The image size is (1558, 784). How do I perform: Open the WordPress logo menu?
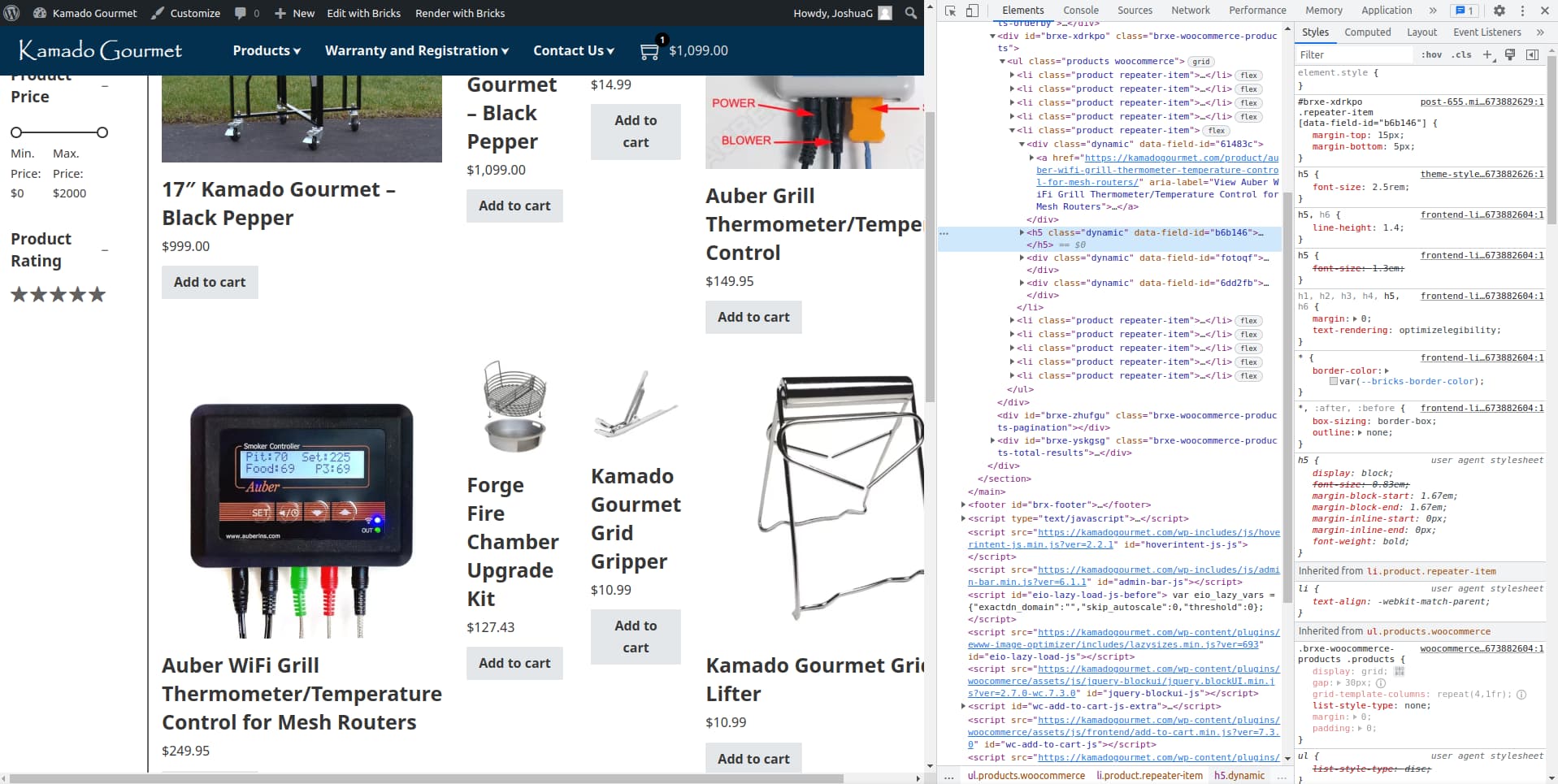12,13
